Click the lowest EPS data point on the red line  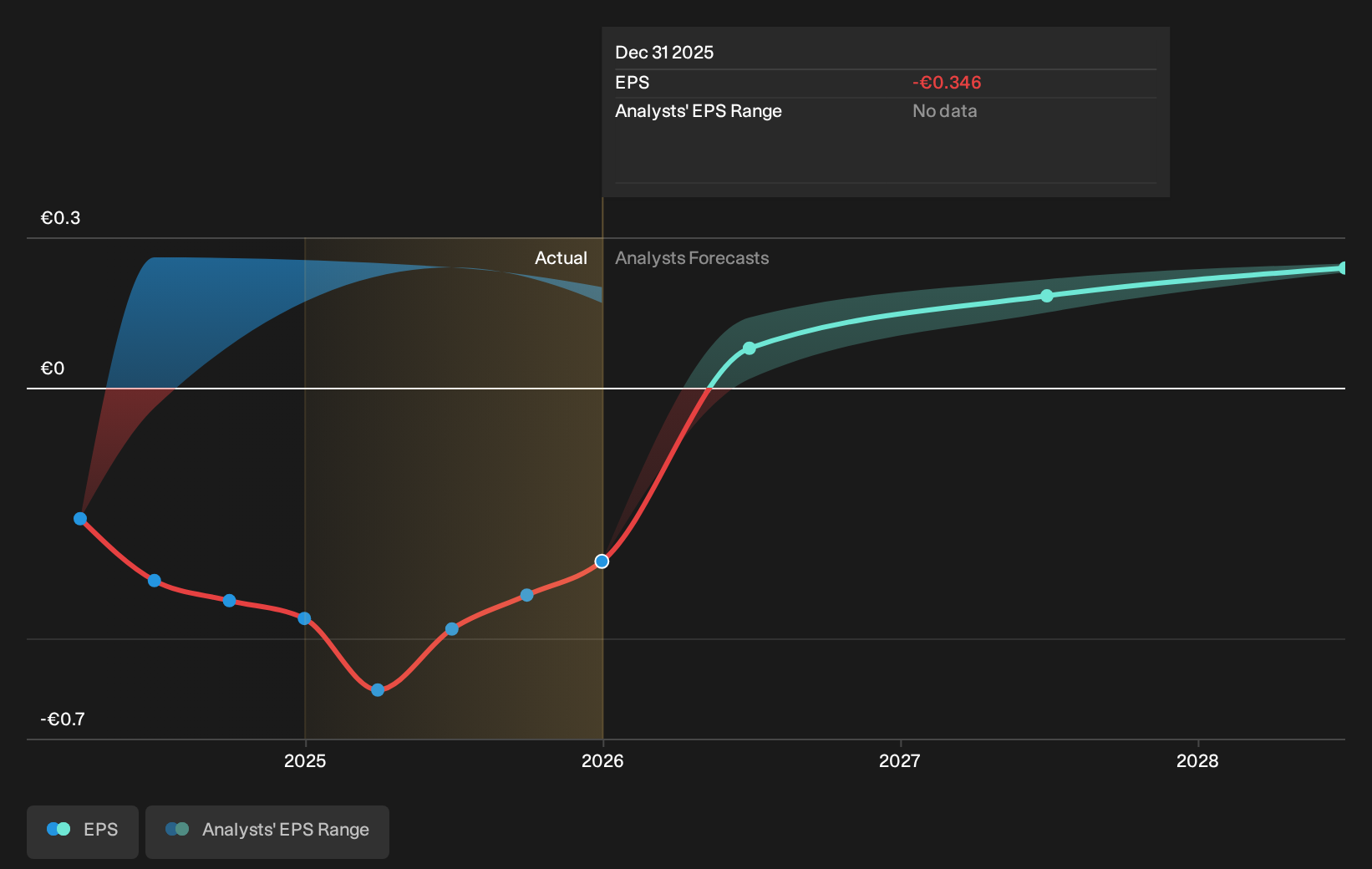click(378, 690)
